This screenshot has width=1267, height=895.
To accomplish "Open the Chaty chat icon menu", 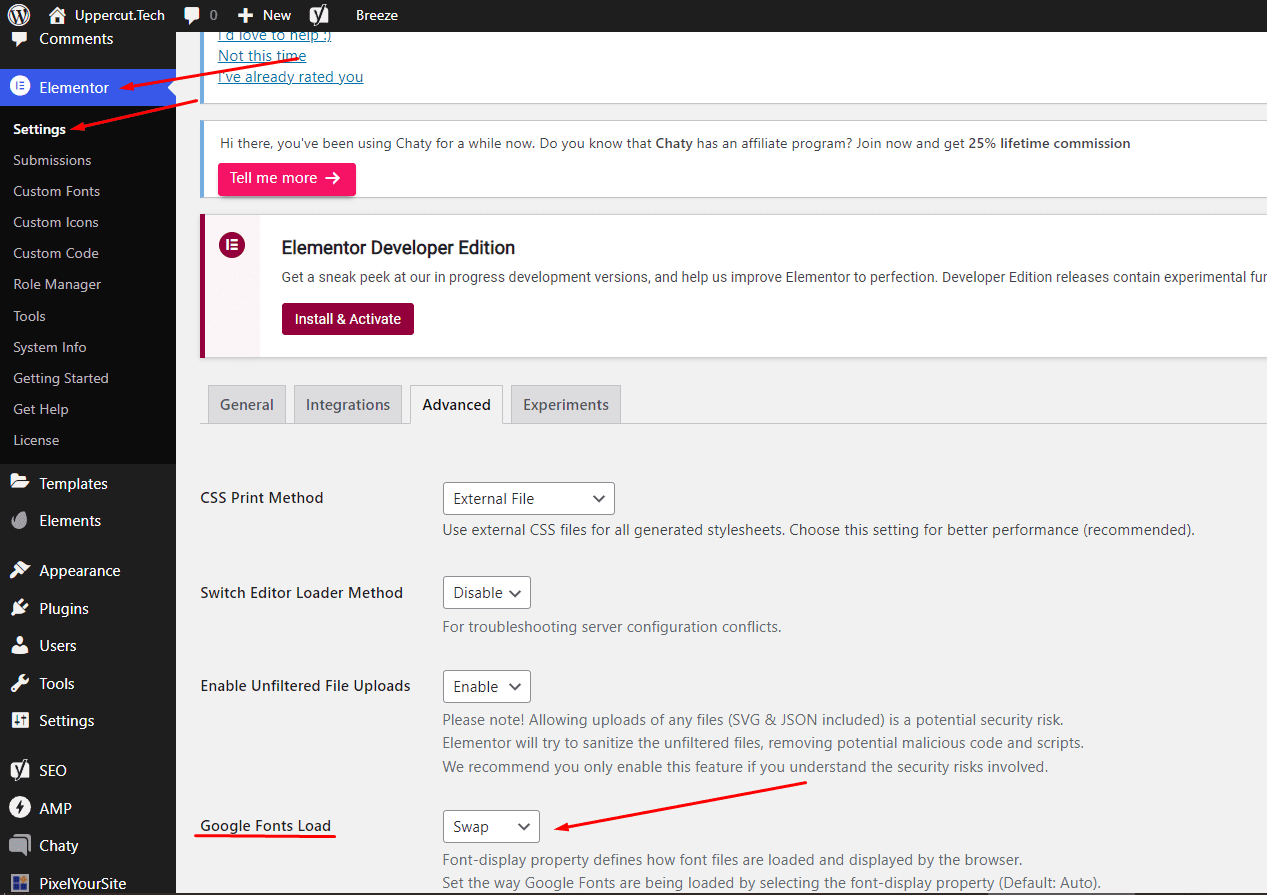I will (x=20, y=845).
